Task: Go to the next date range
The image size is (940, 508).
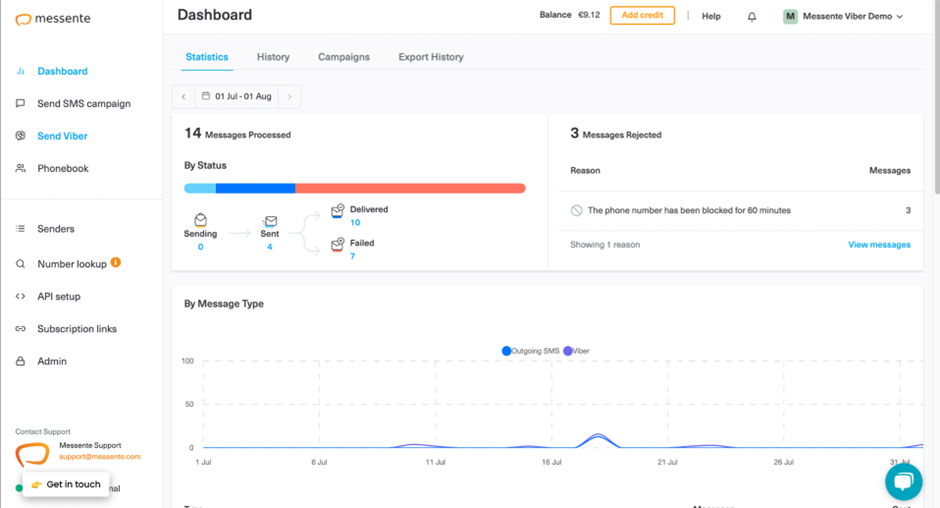Action: tap(290, 97)
